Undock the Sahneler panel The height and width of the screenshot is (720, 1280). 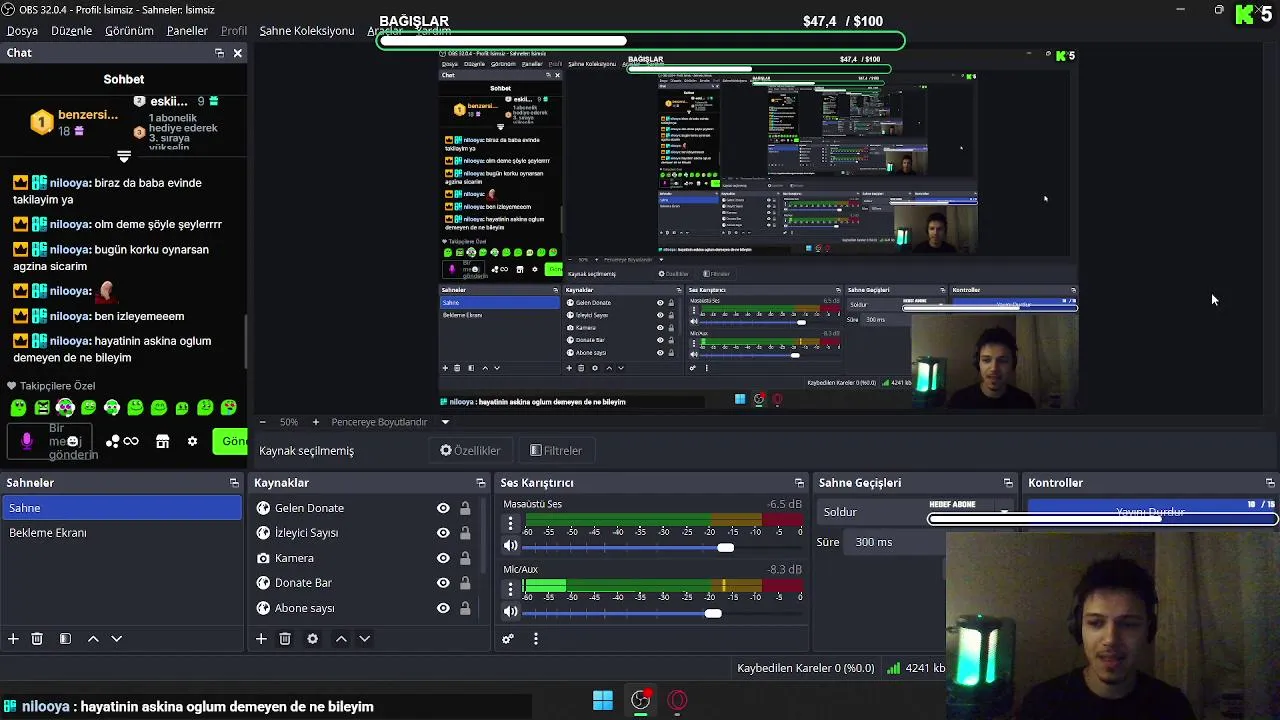234,483
